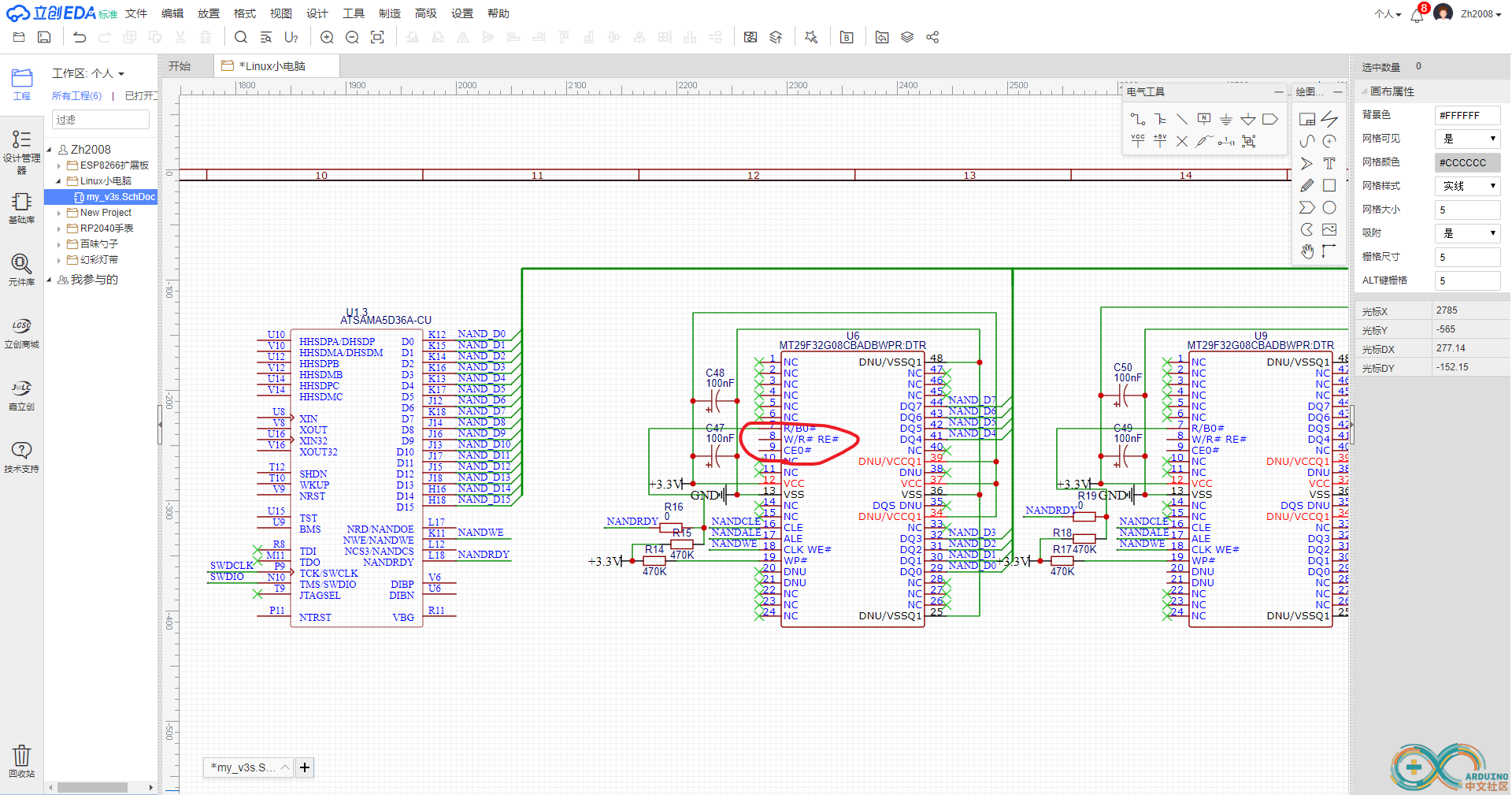This screenshot has width=1512, height=795.
Task: Click the ALT键栅格 input field
Action: click(x=1467, y=280)
